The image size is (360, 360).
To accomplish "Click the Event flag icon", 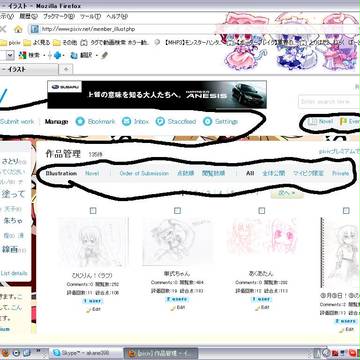I will pos(343,122).
